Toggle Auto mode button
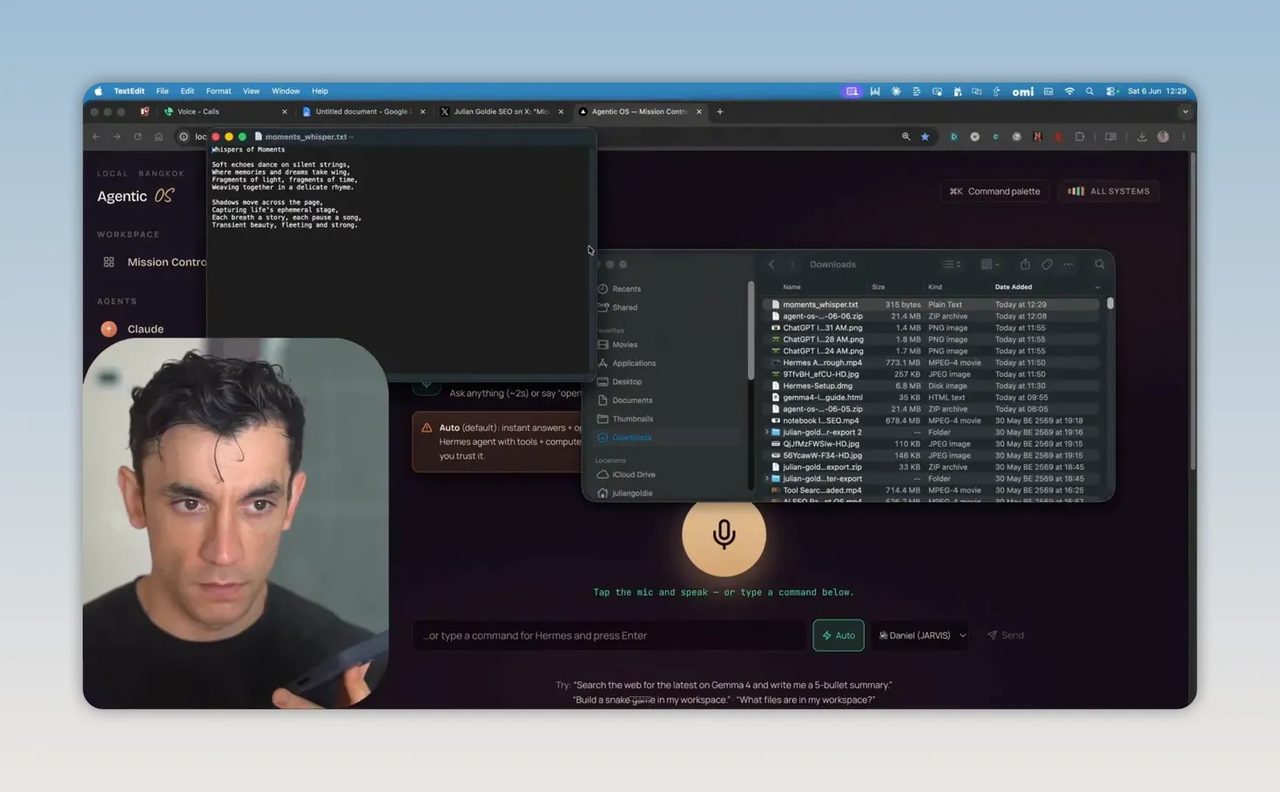The height and width of the screenshot is (792, 1280). [838, 635]
